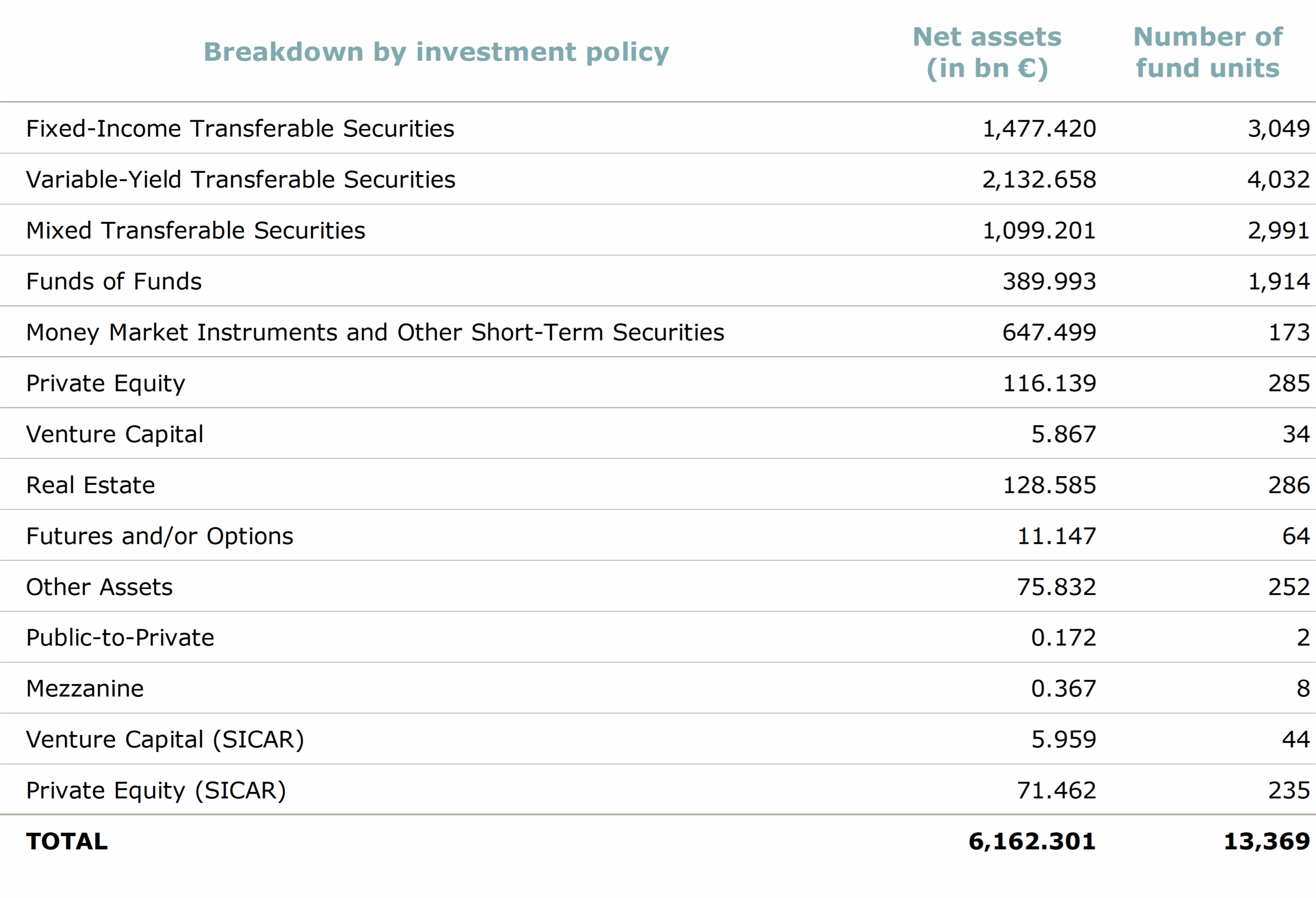Click the Private Equity (SICAR) row label

click(x=156, y=791)
